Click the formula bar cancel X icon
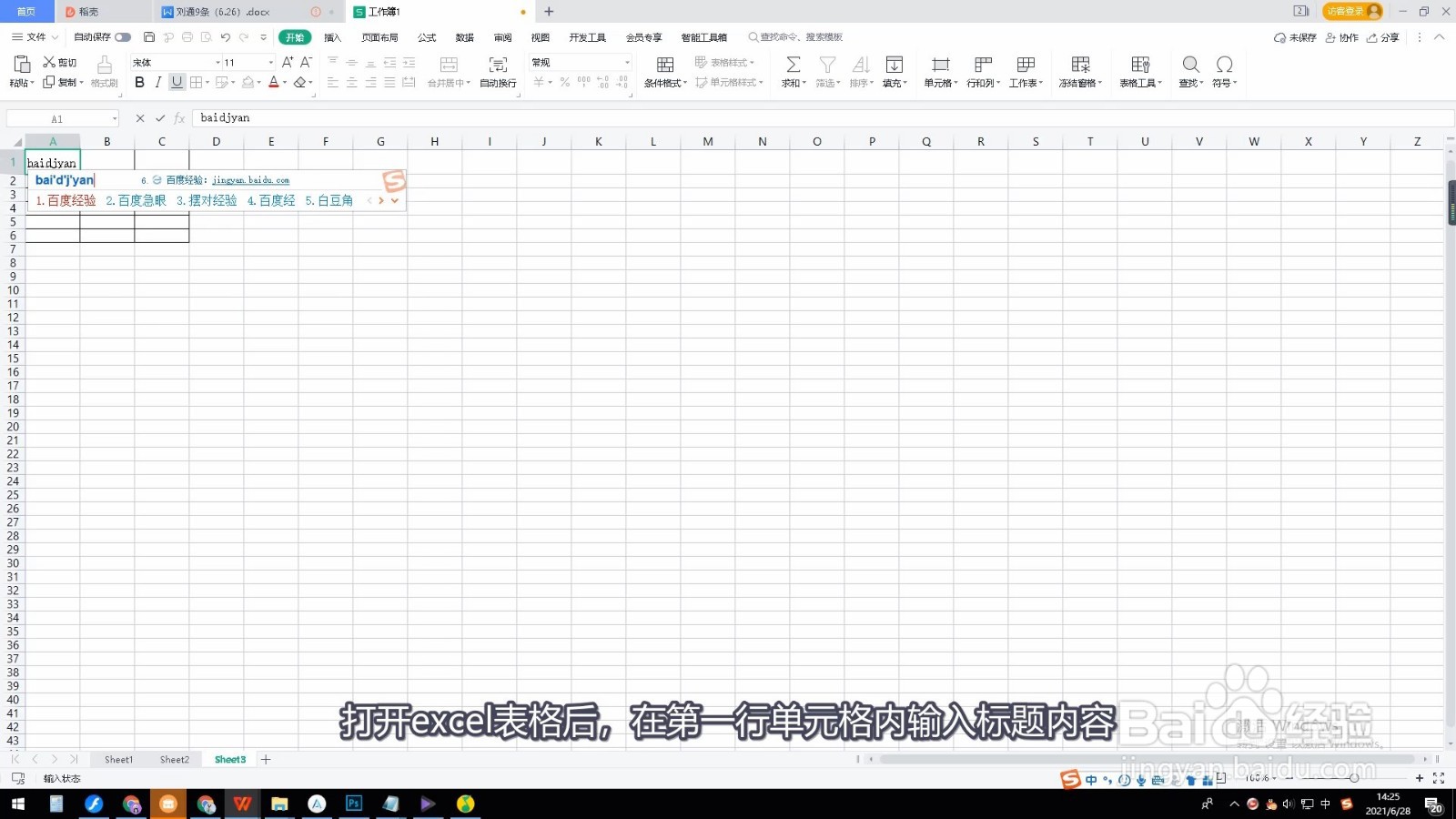Viewport: 1456px width, 819px height. 140,118
